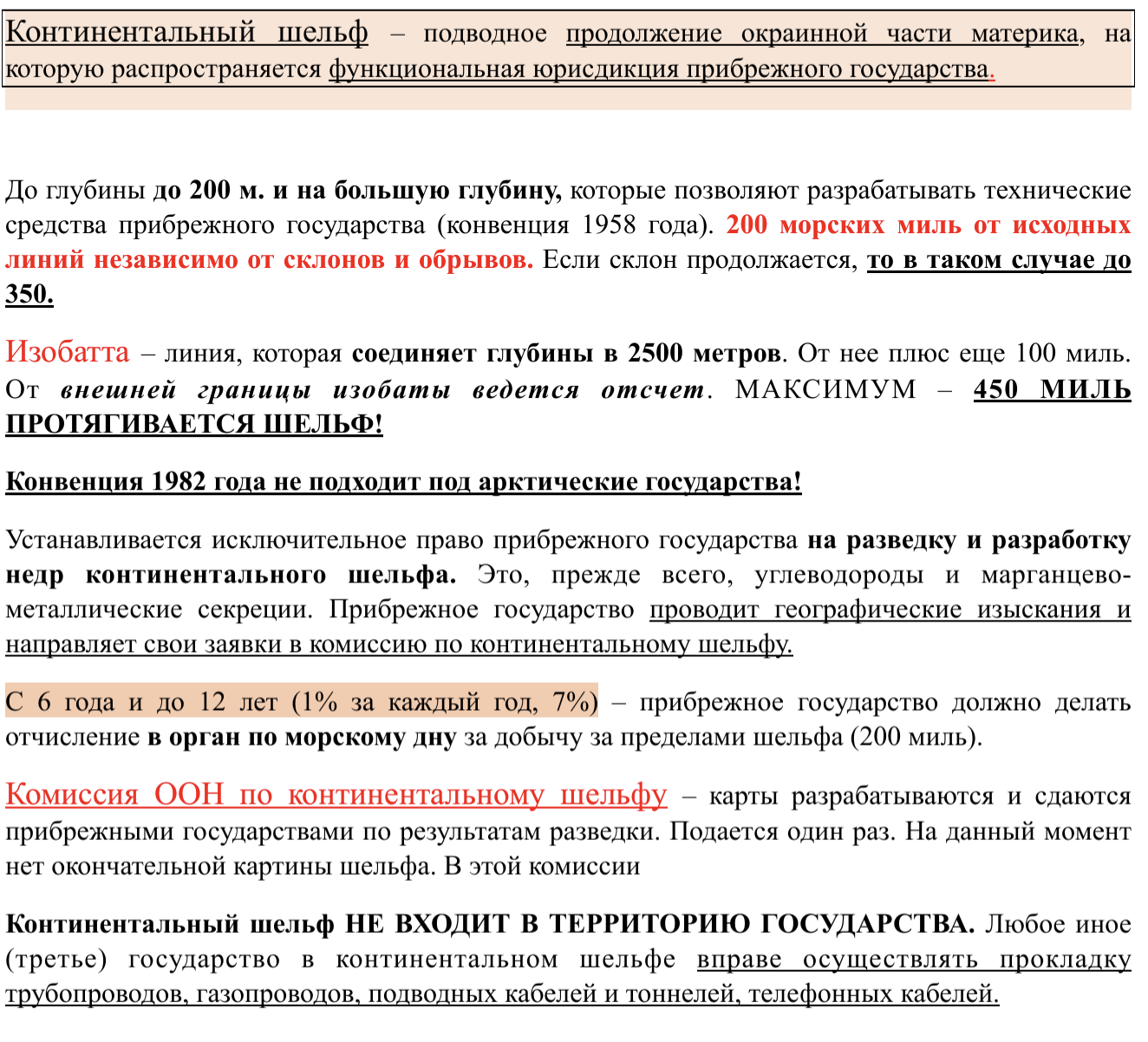This screenshot has width=1148, height=1042.
Task: Click underlined 'функциональная юрисдикция прибрежного государства'
Action: (x=658, y=68)
